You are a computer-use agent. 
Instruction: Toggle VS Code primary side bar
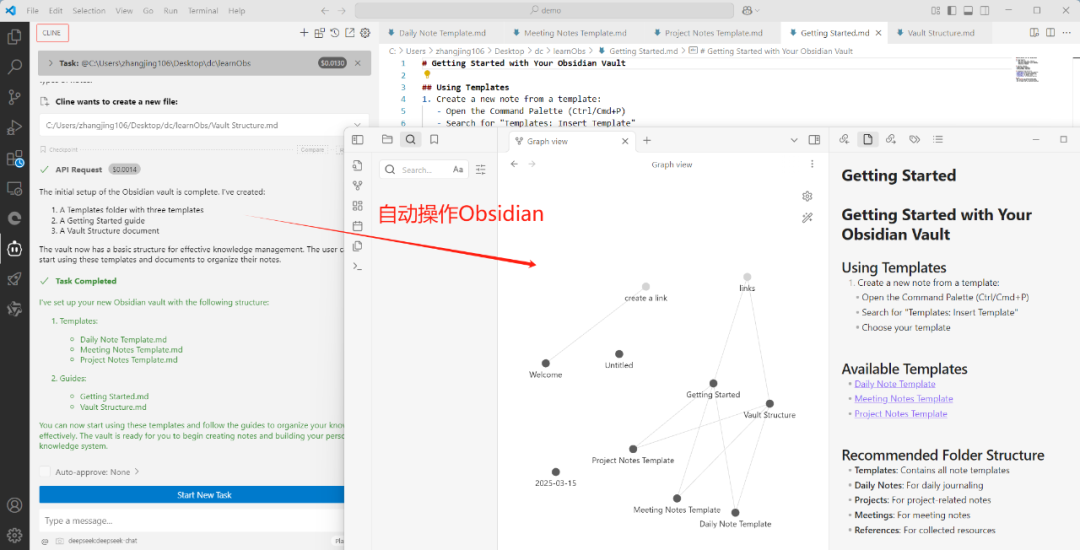952,10
